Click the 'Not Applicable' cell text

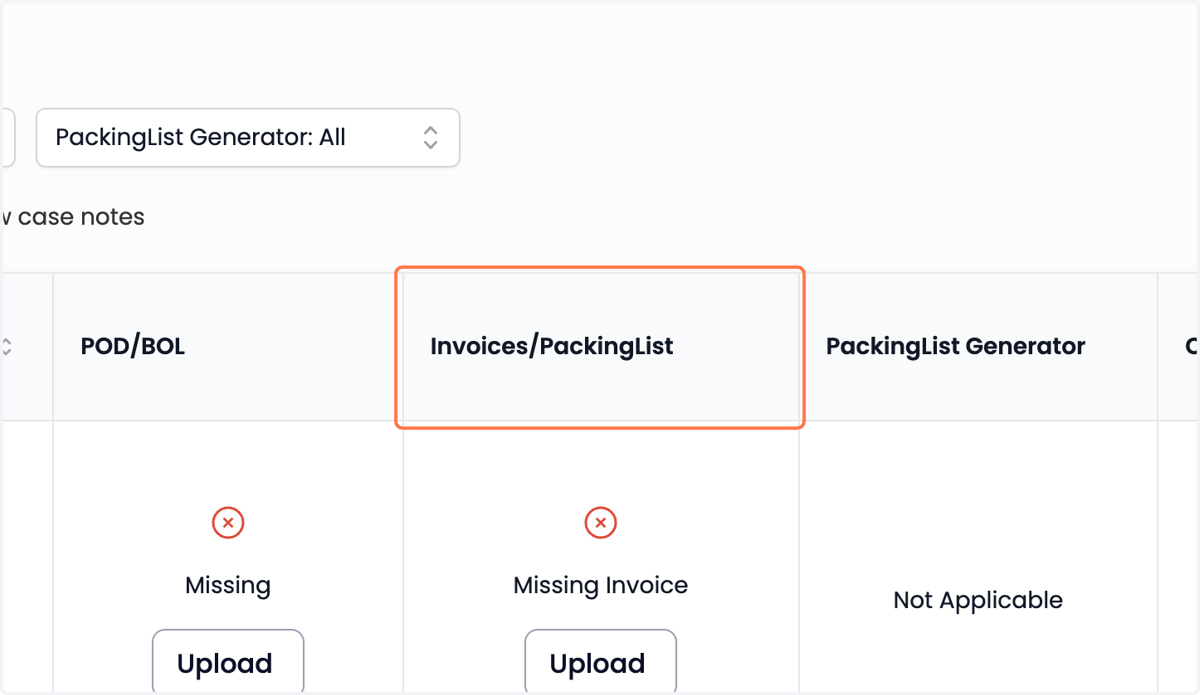click(978, 600)
